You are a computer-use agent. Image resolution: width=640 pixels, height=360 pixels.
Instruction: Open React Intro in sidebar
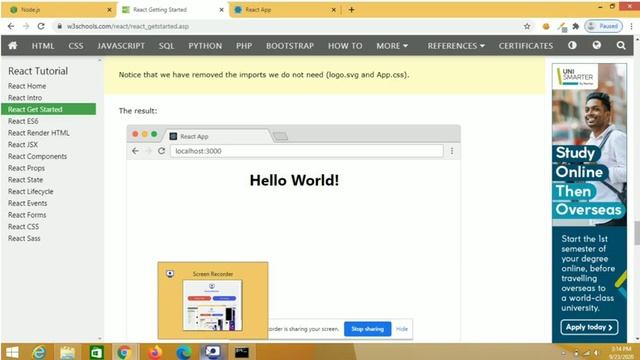point(25,98)
